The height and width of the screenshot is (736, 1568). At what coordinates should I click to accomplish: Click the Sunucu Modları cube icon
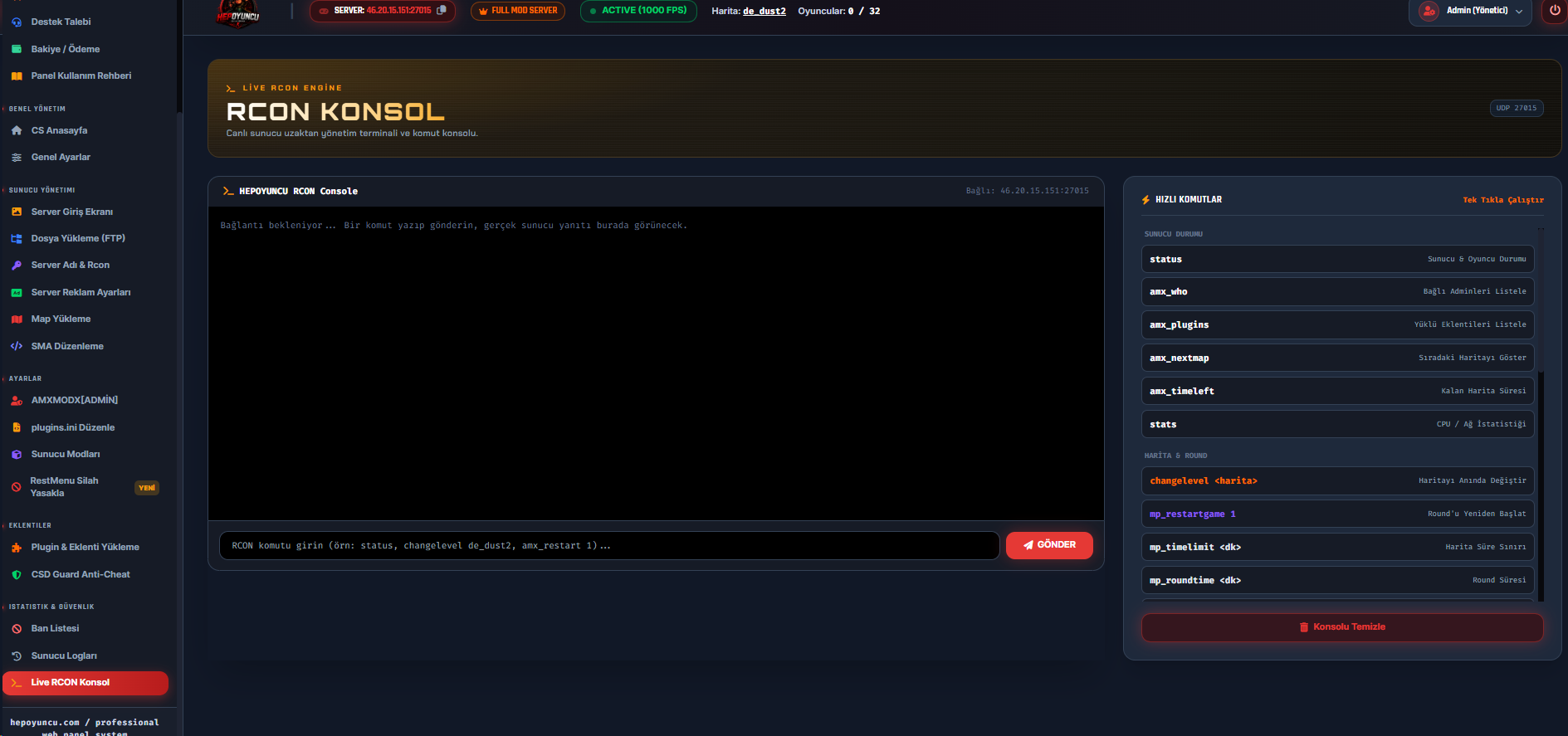[x=17, y=455]
